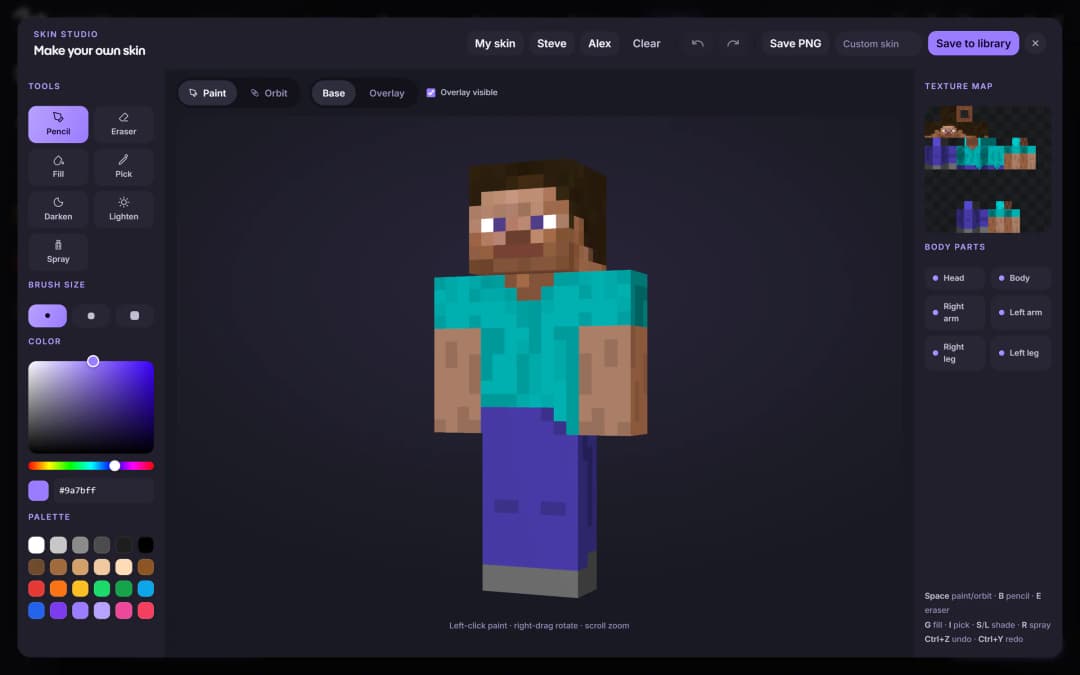Toggle Right arm visibility
The width and height of the screenshot is (1080, 675).
[954, 312]
